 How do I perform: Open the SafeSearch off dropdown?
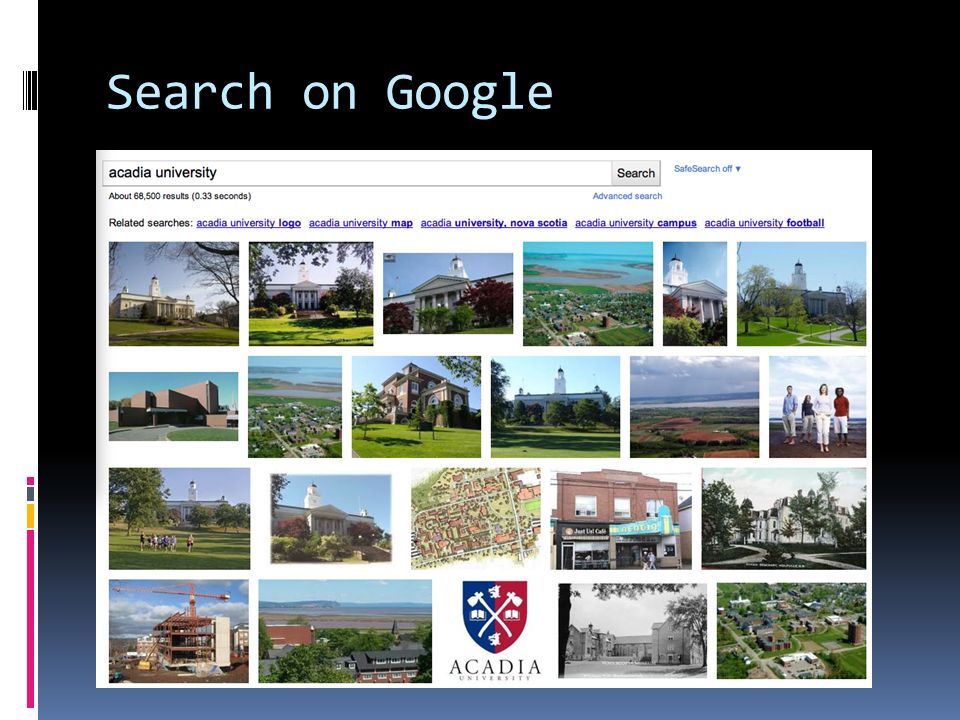pyautogui.click(x=707, y=168)
